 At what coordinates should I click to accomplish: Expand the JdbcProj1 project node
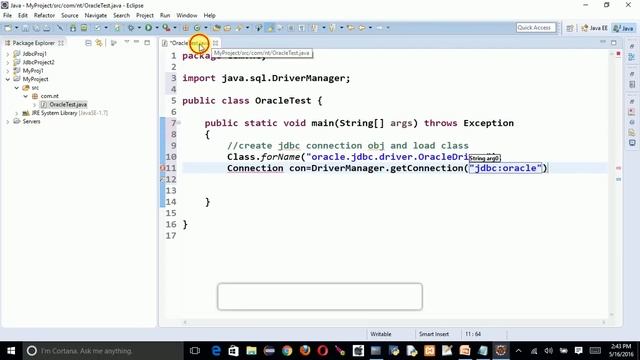[8, 54]
